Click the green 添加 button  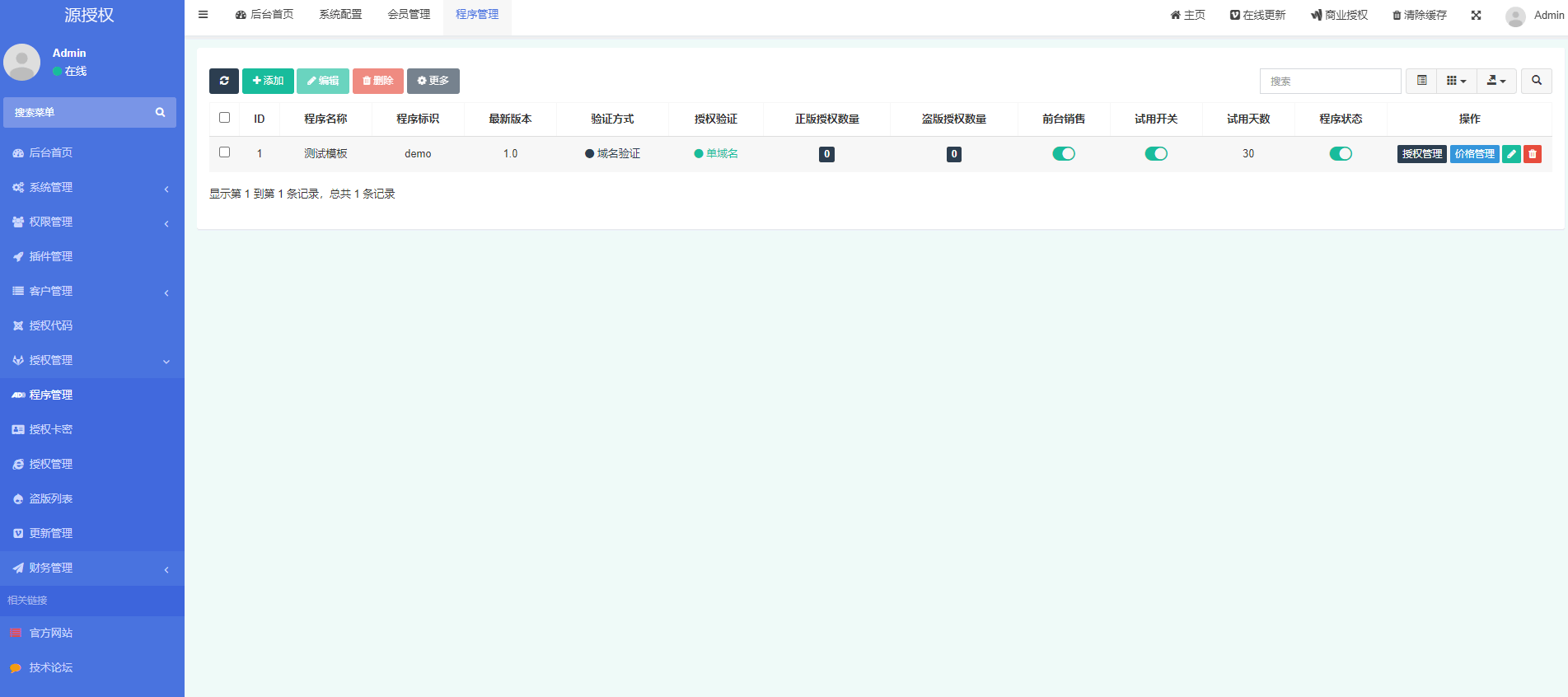point(268,81)
